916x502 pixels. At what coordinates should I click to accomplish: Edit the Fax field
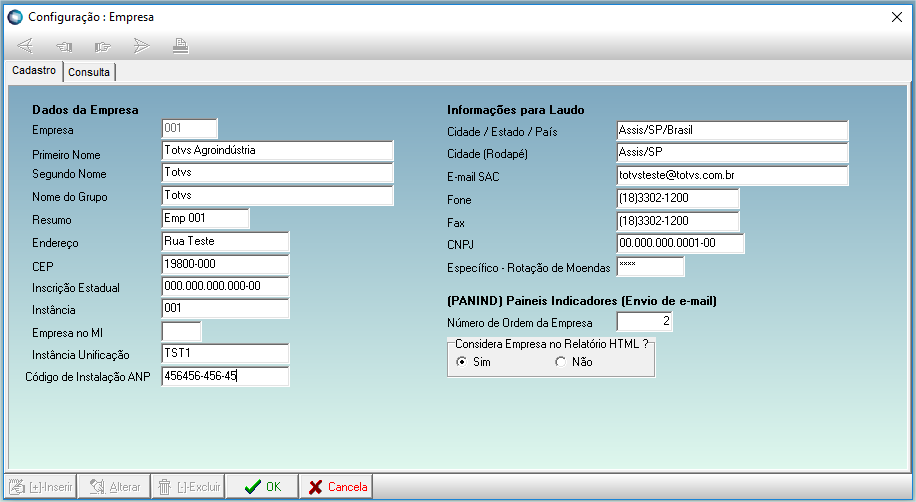pos(678,221)
